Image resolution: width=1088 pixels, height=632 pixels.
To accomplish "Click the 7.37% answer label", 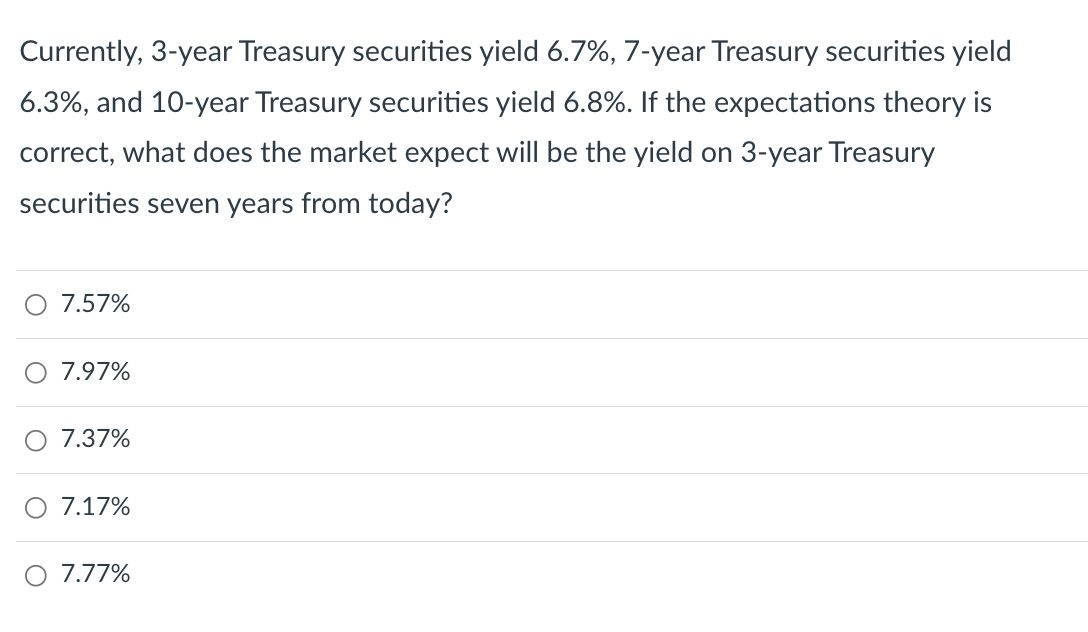I will click(94, 440).
